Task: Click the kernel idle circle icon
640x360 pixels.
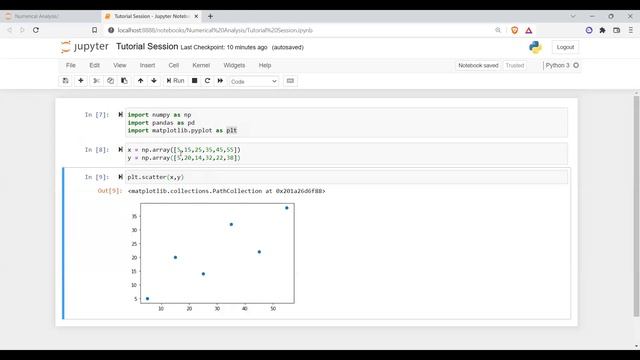Action: tap(576, 65)
